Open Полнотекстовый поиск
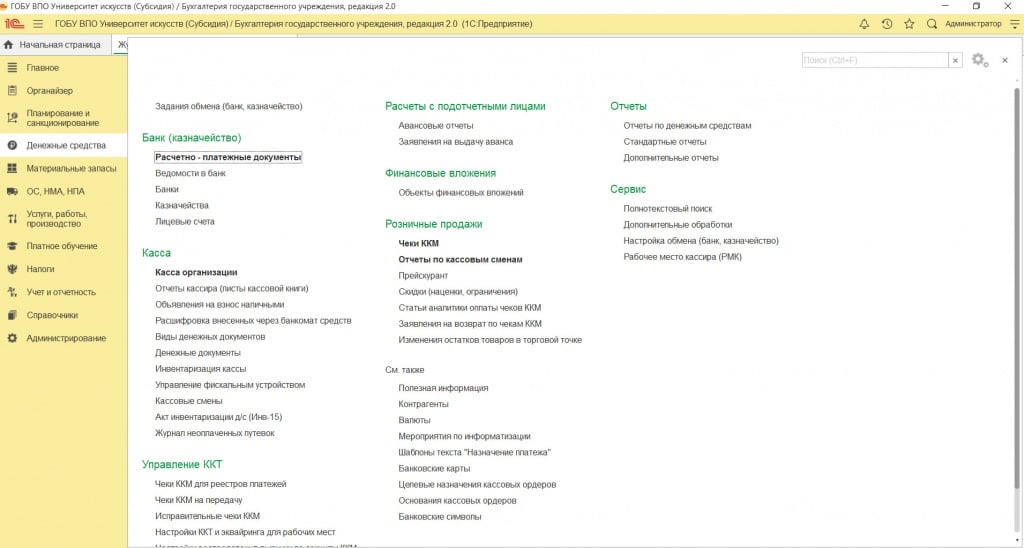 coord(668,209)
